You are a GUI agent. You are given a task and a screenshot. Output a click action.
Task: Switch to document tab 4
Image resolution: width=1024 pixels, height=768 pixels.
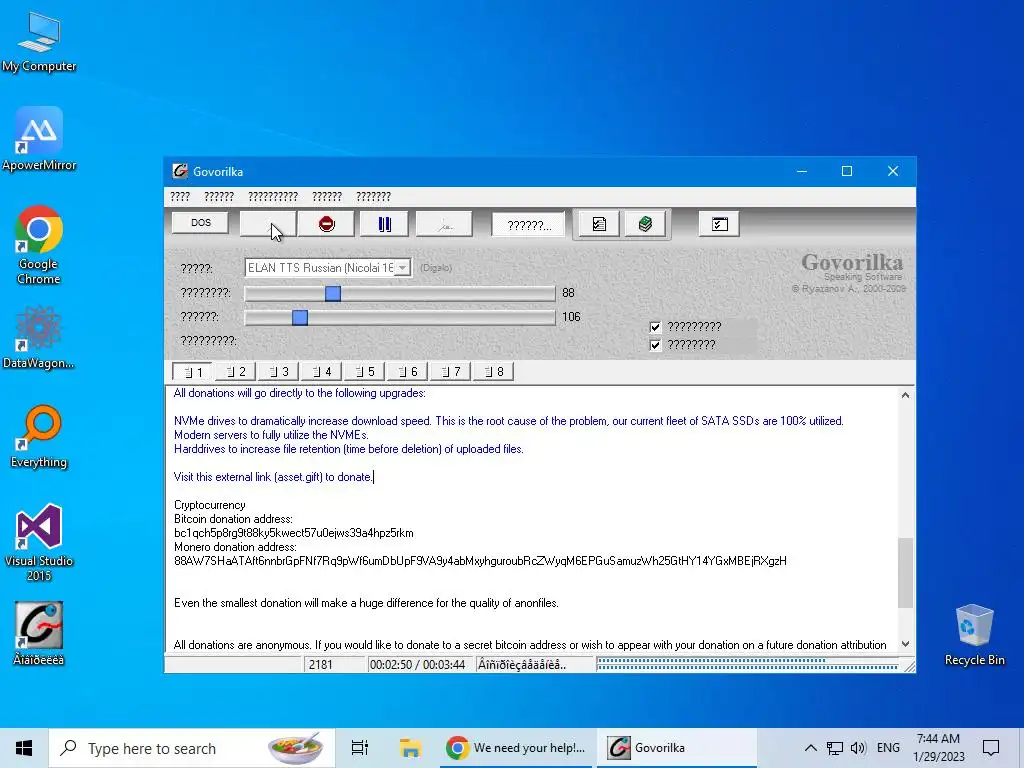pos(321,372)
